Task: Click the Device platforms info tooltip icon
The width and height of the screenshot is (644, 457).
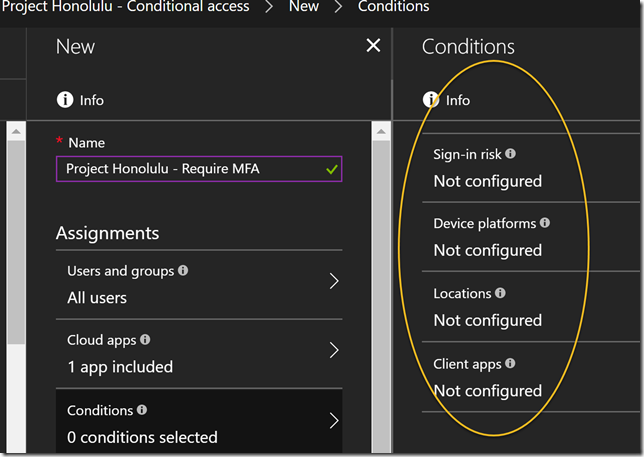Action: pyautogui.click(x=545, y=223)
